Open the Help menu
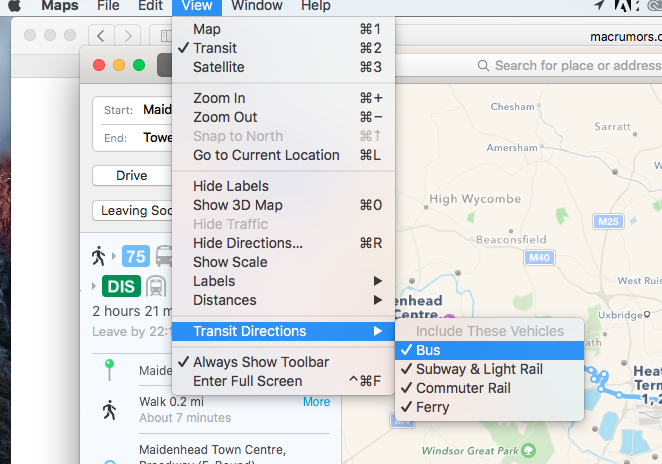 pyautogui.click(x=315, y=5)
